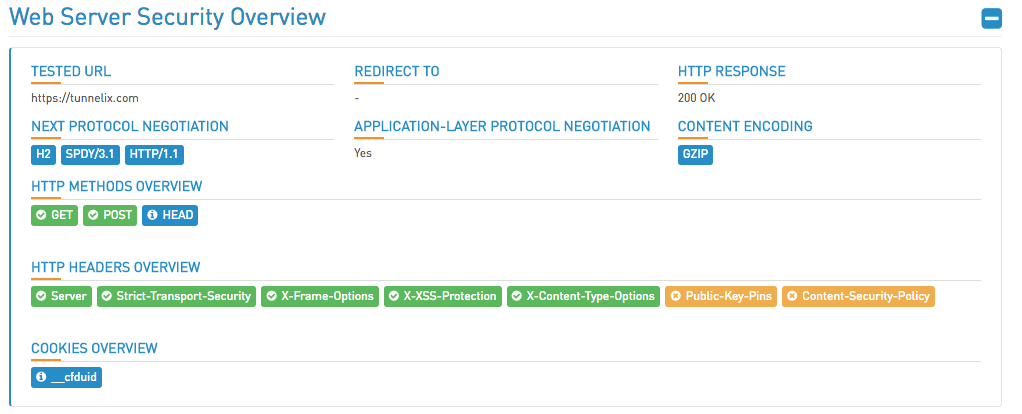The height and width of the screenshot is (414, 1022).
Task: Click the Content-Security-Policy warning badge
Action: click(858, 296)
